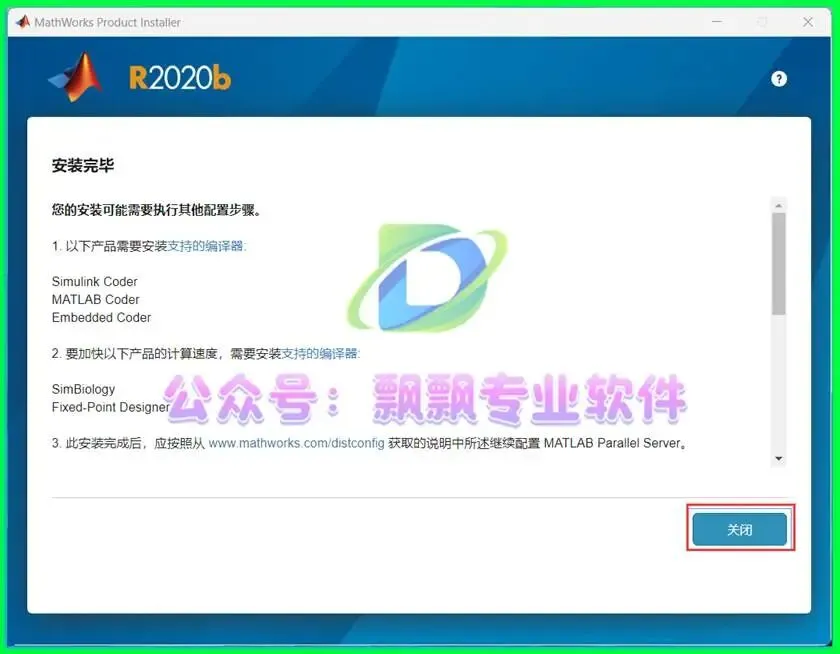The height and width of the screenshot is (654, 840).
Task: Click the scrollbar up arrow
Action: (778, 206)
